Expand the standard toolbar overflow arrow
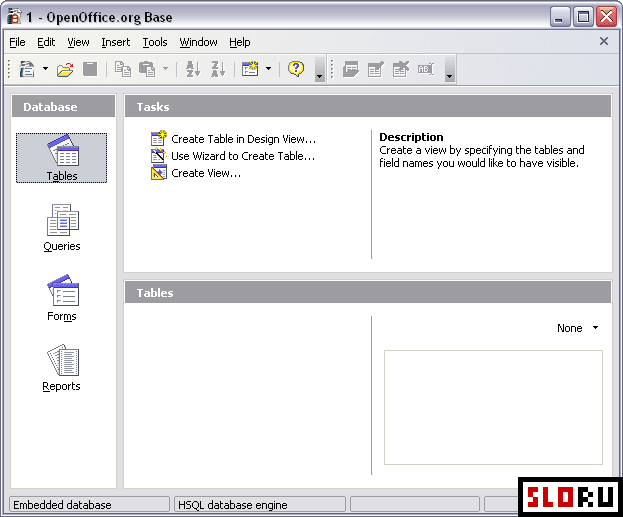623x517 pixels. (x=319, y=70)
